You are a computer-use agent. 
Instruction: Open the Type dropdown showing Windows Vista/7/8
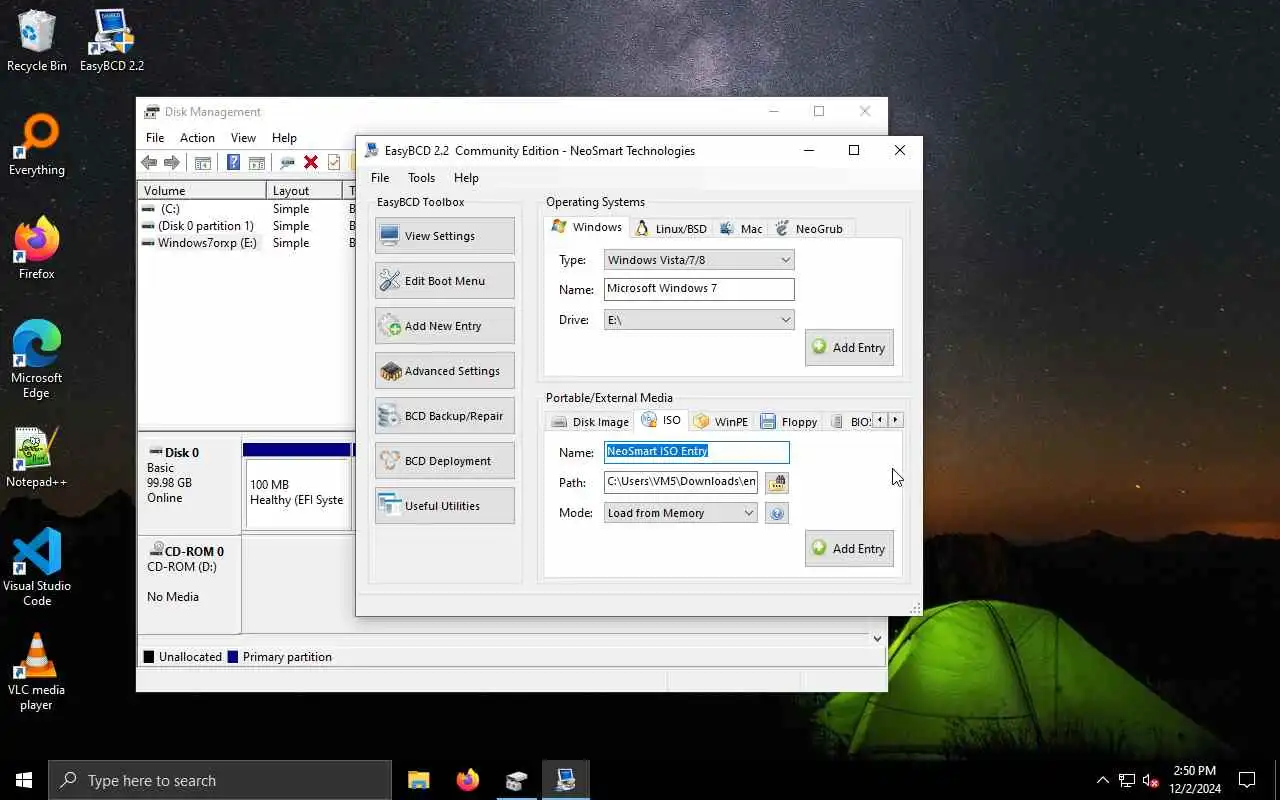pyautogui.click(x=699, y=260)
